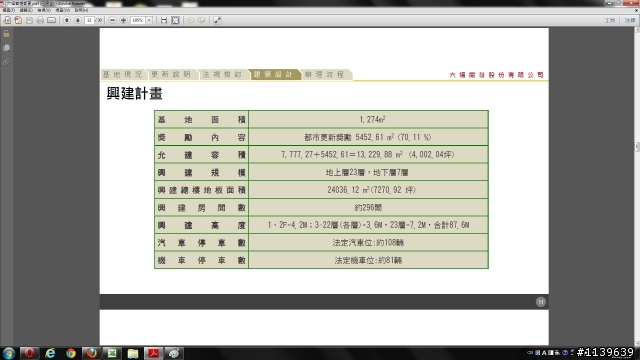Open the Windows Start button
Image resolution: width=640 pixels, height=360 pixels.
pyautogui.click(x=9, y=353)
